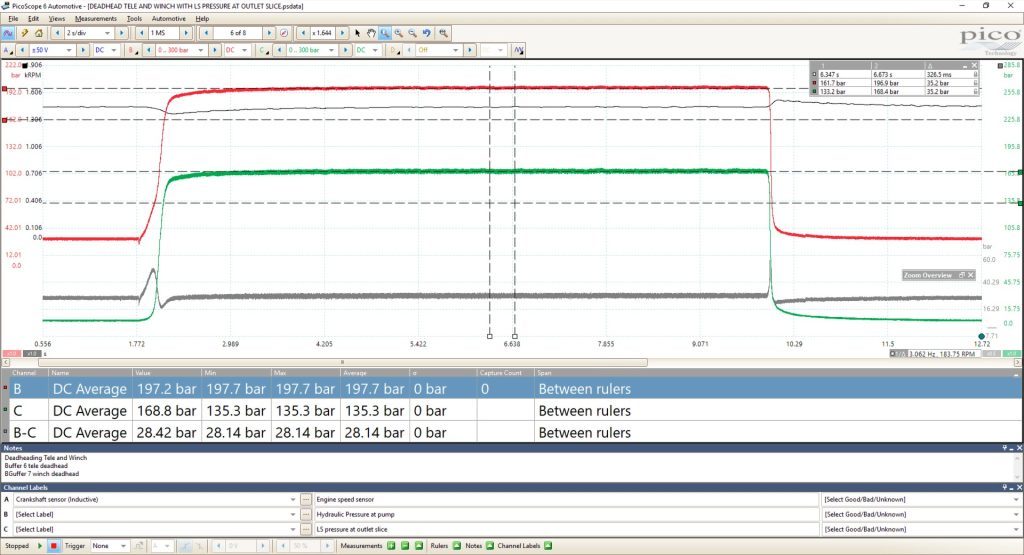Select the scope mode icon in the toolbar

[8, 33]
